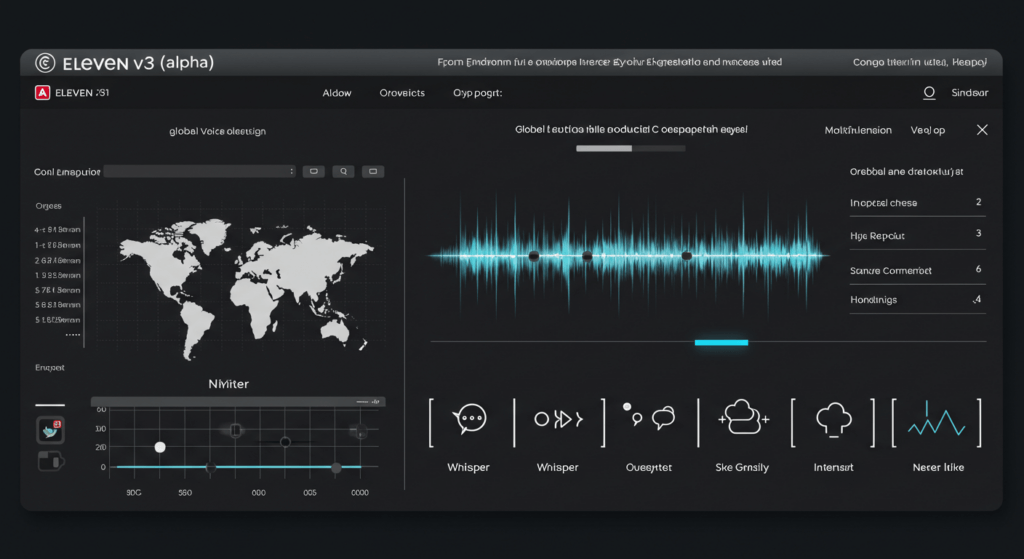
Task: Click the rightmost black marker on the waveform
Action: click(686, 256)
